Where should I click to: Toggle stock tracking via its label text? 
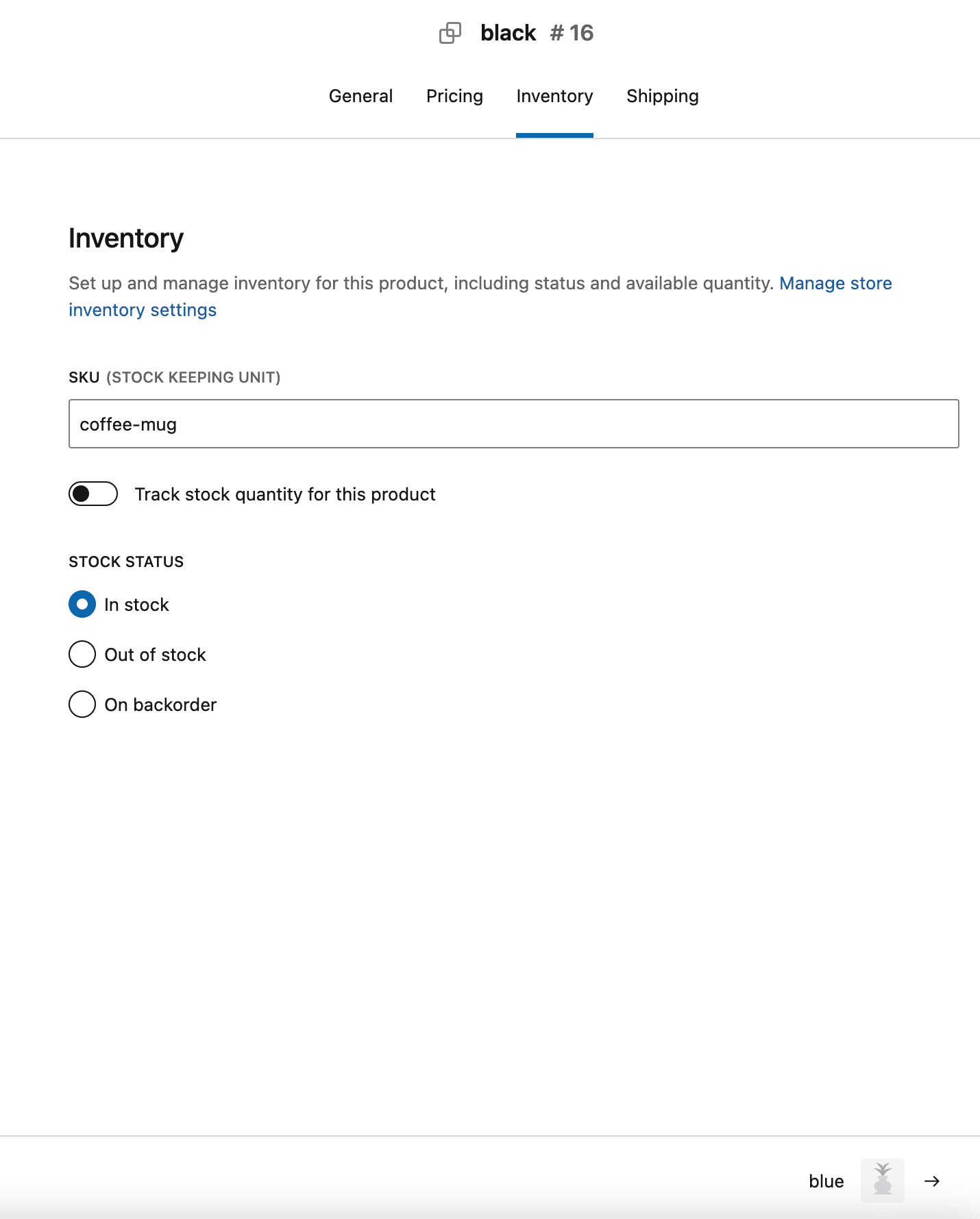[286, 494]
